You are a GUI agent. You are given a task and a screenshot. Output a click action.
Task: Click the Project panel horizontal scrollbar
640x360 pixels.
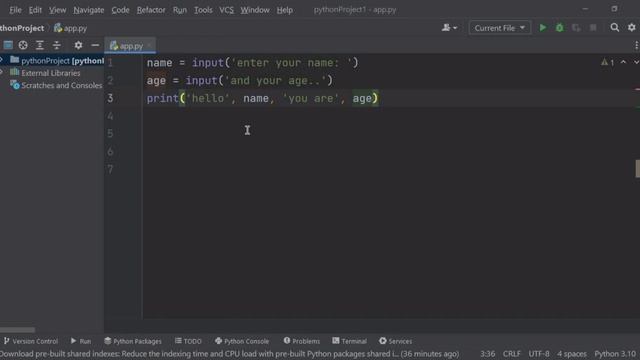18,330
